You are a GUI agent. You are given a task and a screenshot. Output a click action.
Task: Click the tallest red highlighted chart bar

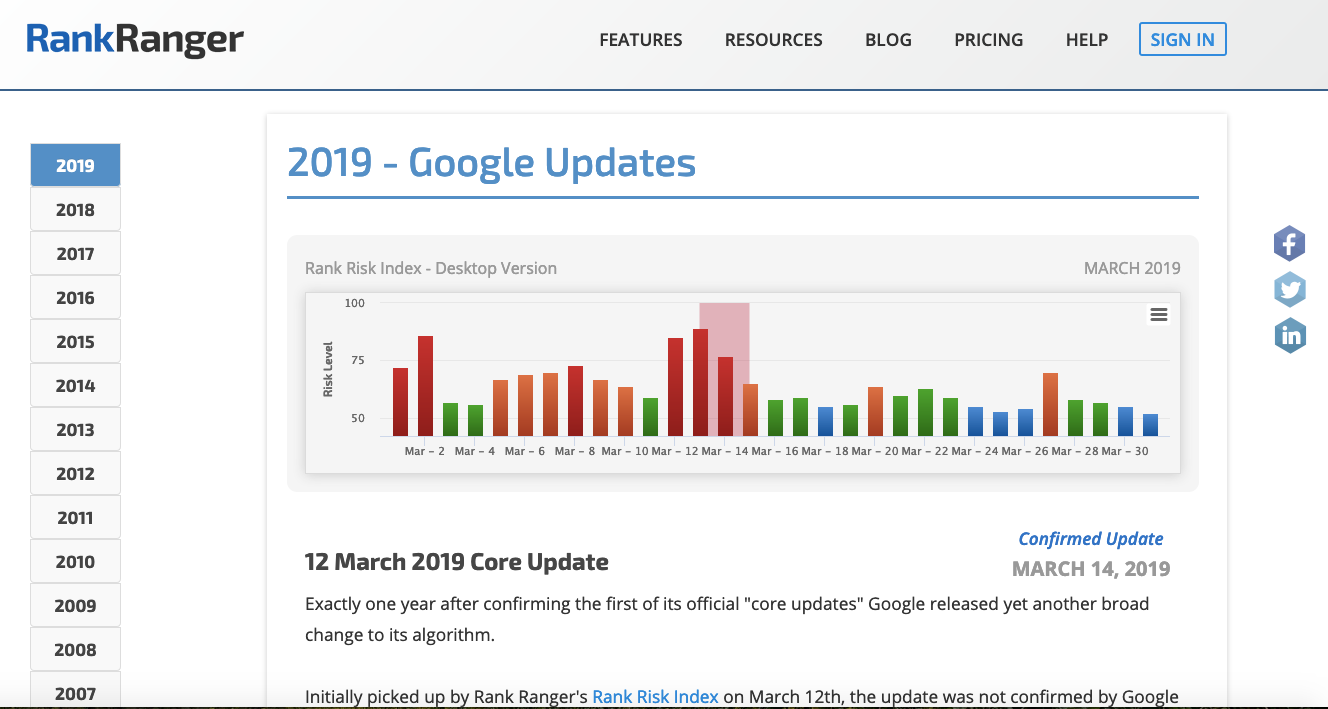(x=700, y=382)
